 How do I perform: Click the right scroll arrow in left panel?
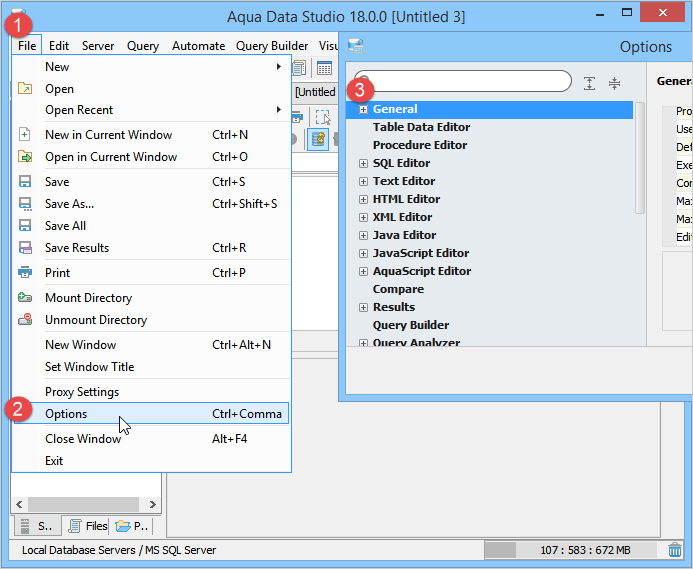[152, 504]
